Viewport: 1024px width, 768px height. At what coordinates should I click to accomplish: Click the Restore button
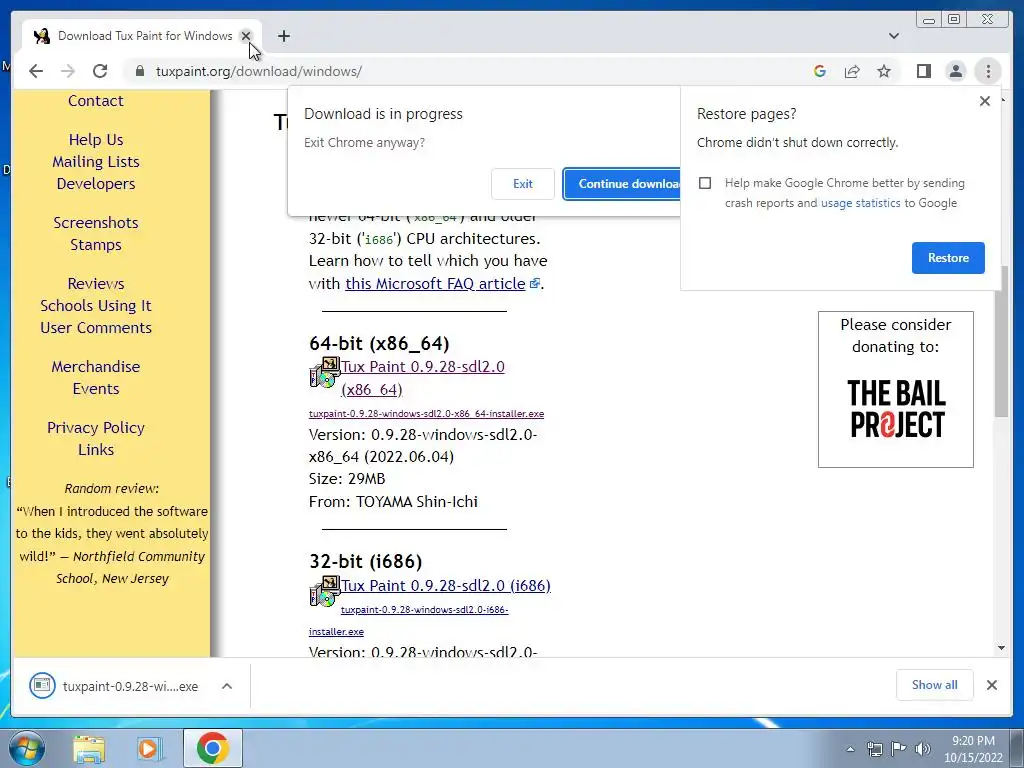click(948, 258)
